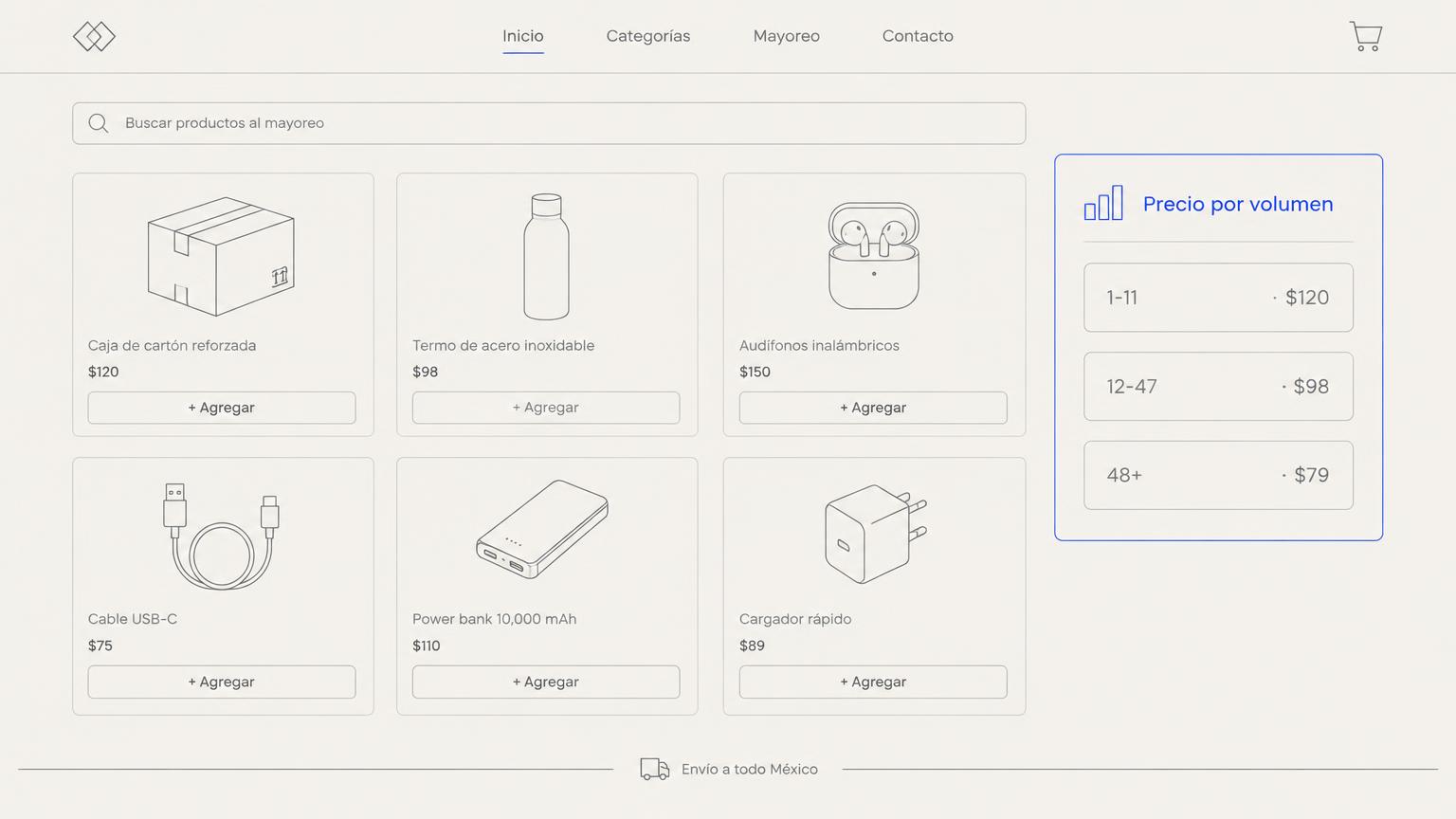Click the Audífonos inalámbricos title
The width and height of the screenshot is (1456, 819).
coord(819,346)
